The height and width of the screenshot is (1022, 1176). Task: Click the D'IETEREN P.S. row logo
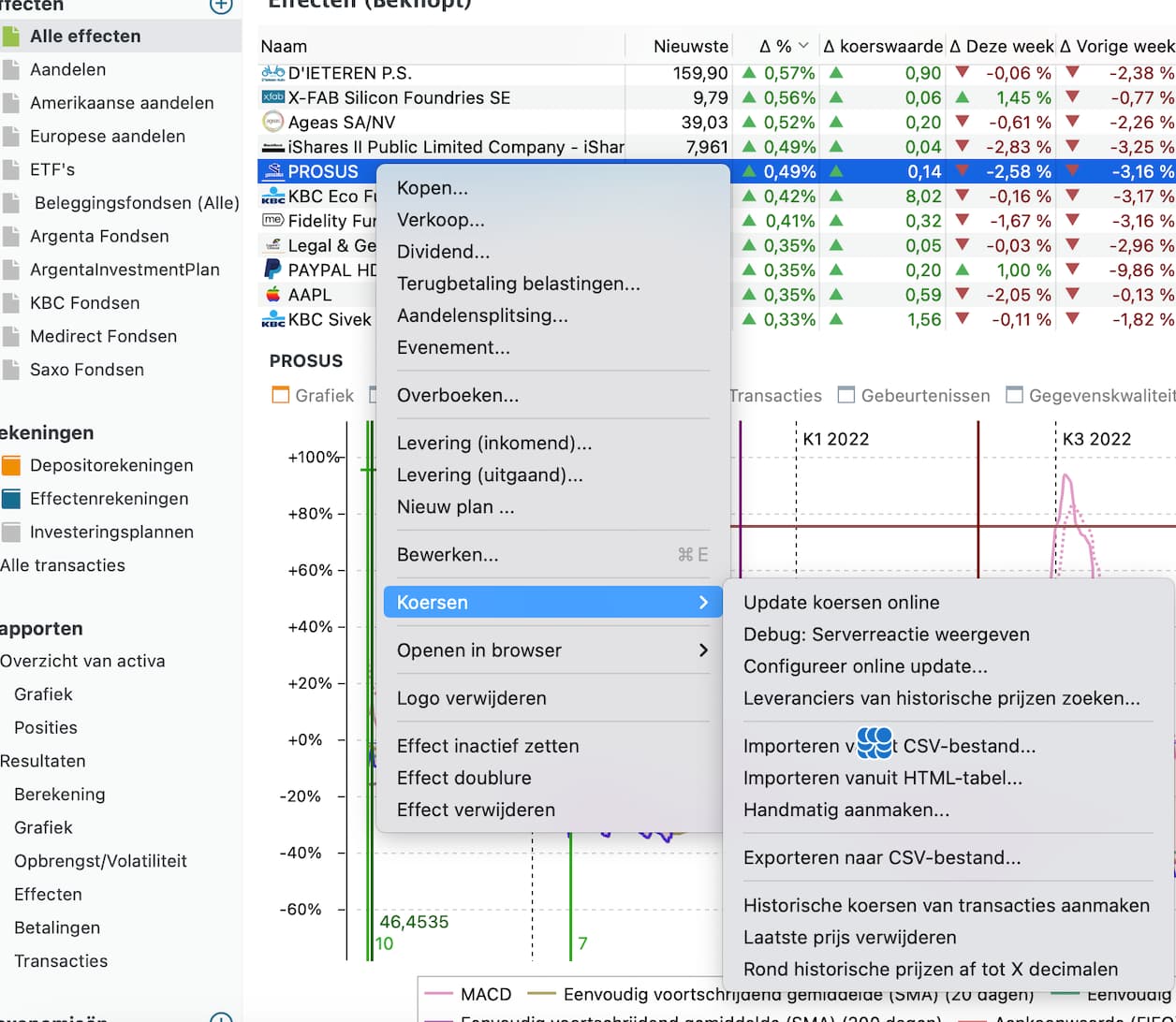(x=272, y=73)
